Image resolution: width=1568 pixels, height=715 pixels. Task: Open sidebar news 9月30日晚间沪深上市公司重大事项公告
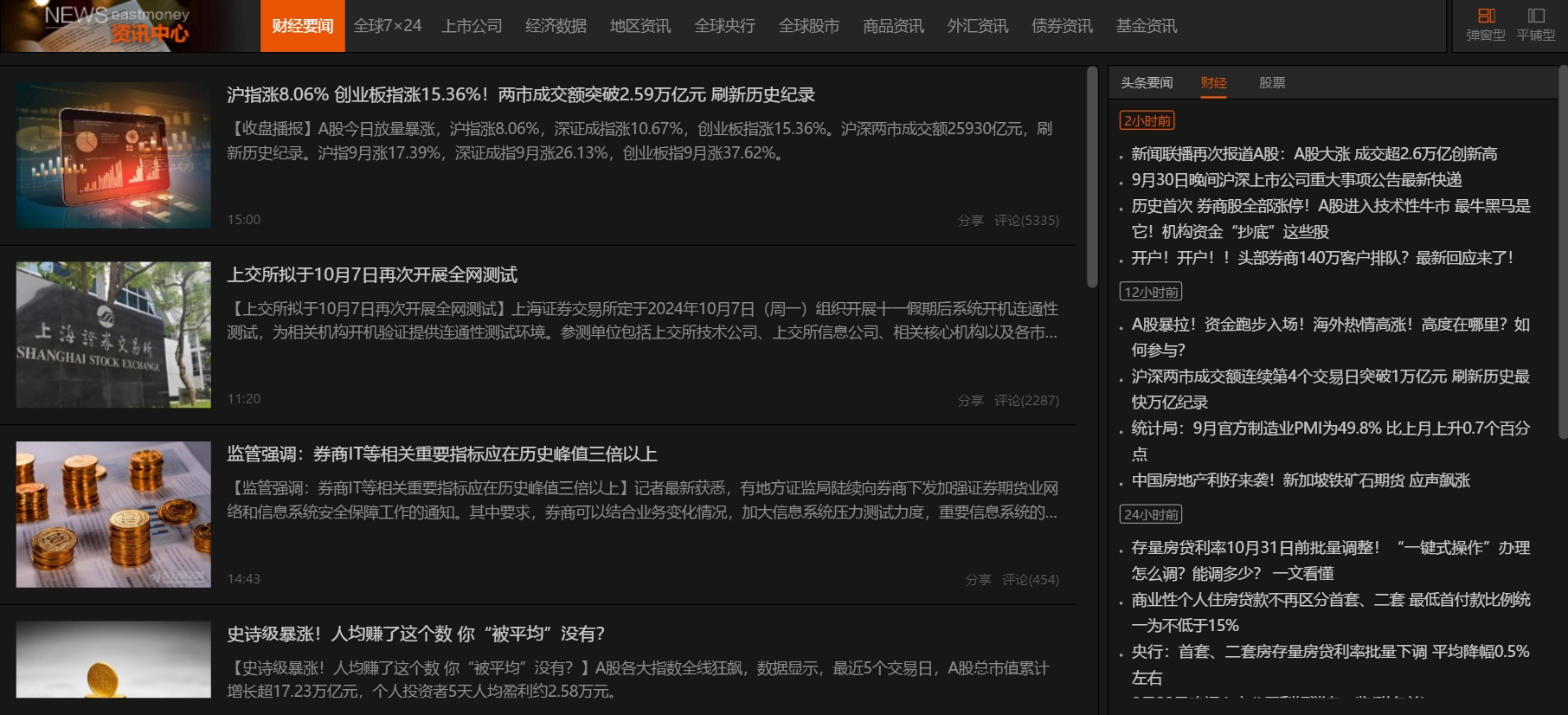[1296, 180]
